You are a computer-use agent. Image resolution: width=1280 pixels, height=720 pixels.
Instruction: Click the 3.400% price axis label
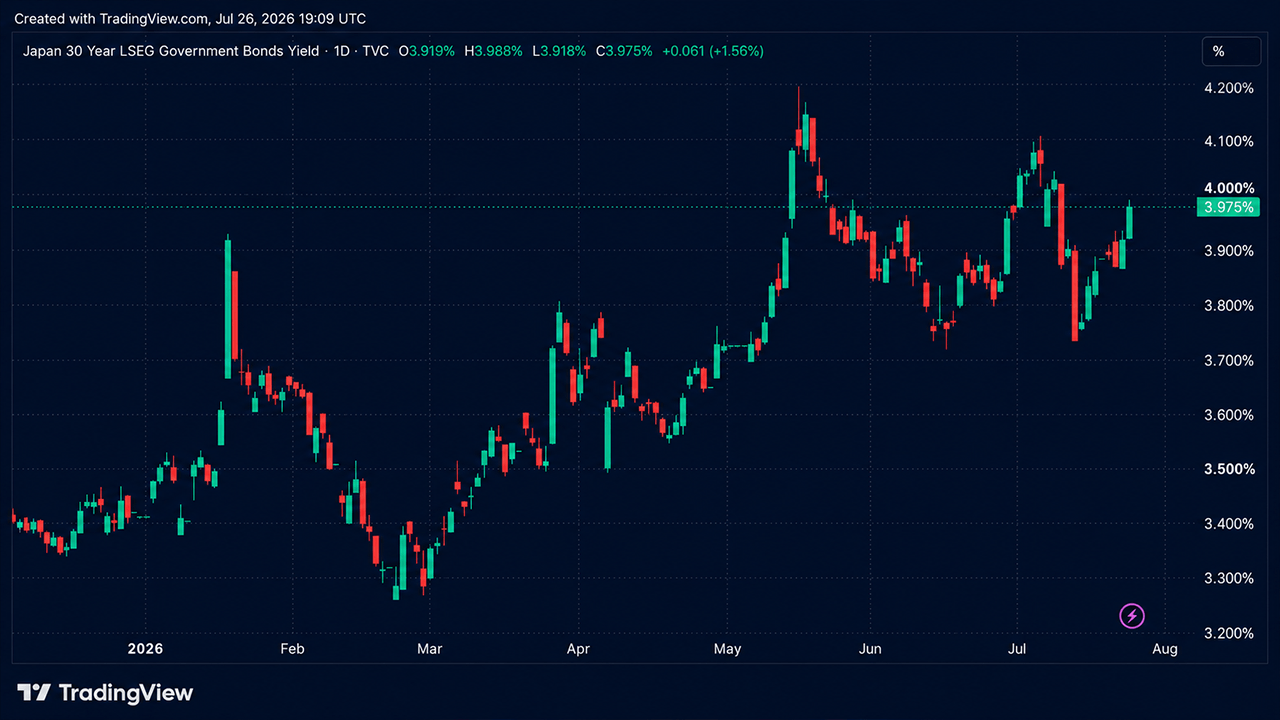point(1229,523)
